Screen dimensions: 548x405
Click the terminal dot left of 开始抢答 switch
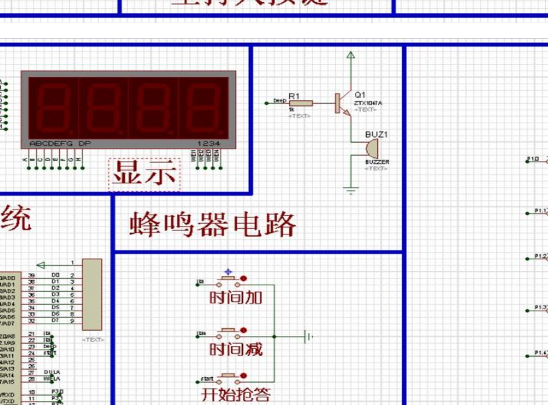197,382
